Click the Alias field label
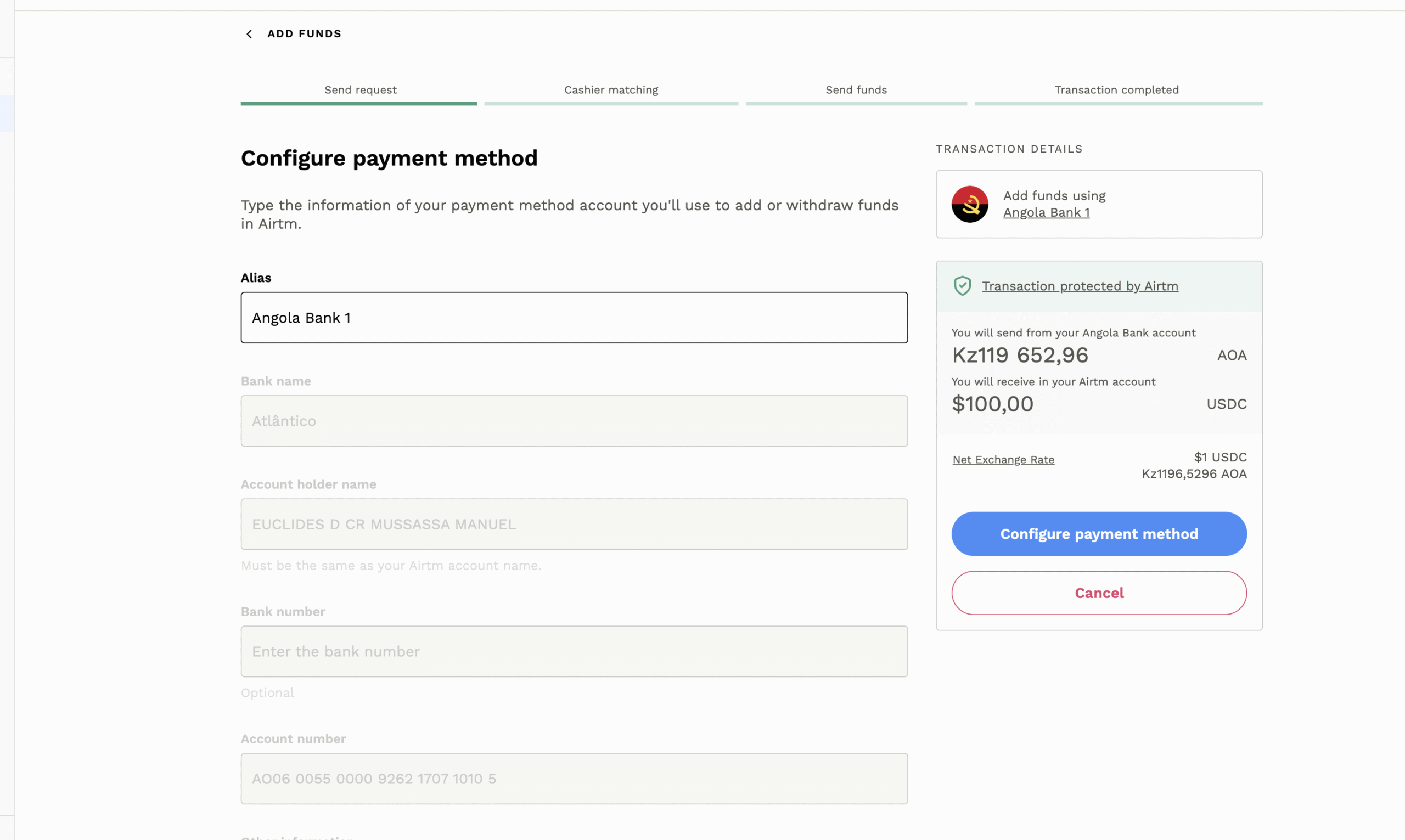The width and height of the screenshot is (1405, 840). [x=256, y=278]
